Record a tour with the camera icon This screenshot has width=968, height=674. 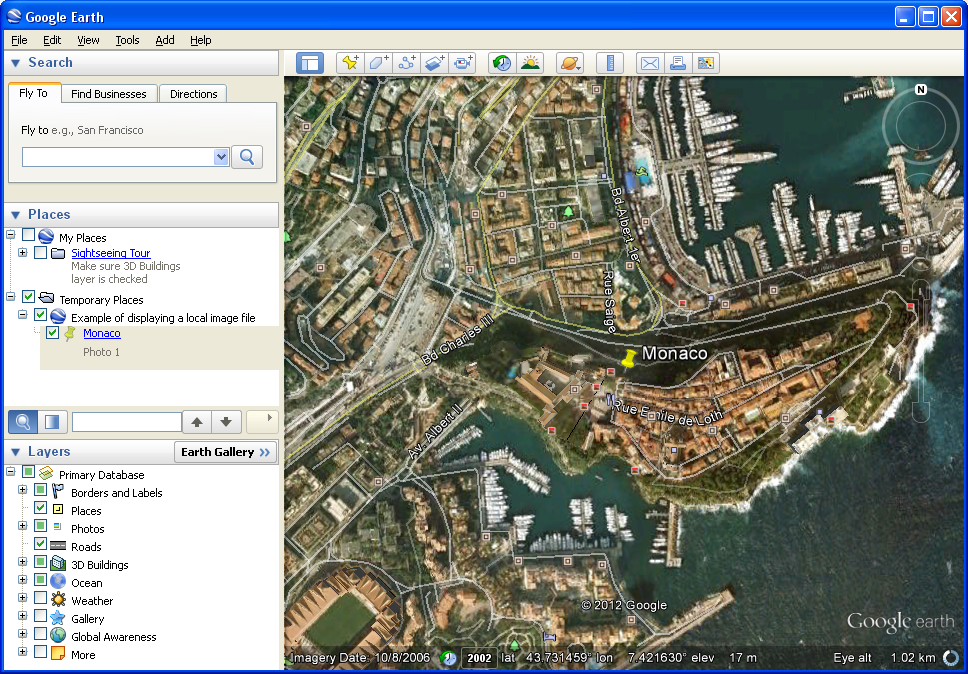462,63
